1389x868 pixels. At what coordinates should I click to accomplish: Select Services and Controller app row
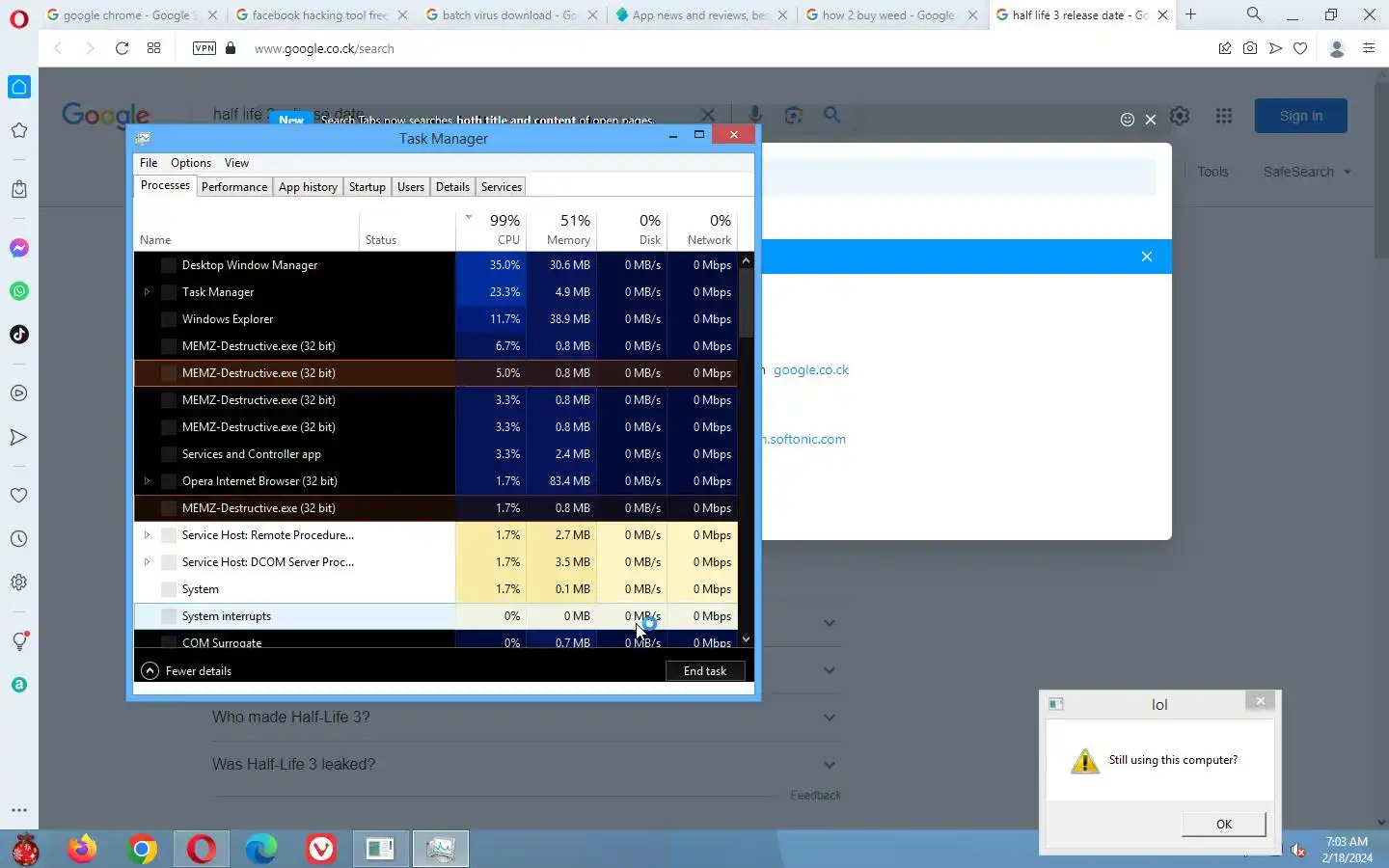pyautogui.click(x=436, y=454)
